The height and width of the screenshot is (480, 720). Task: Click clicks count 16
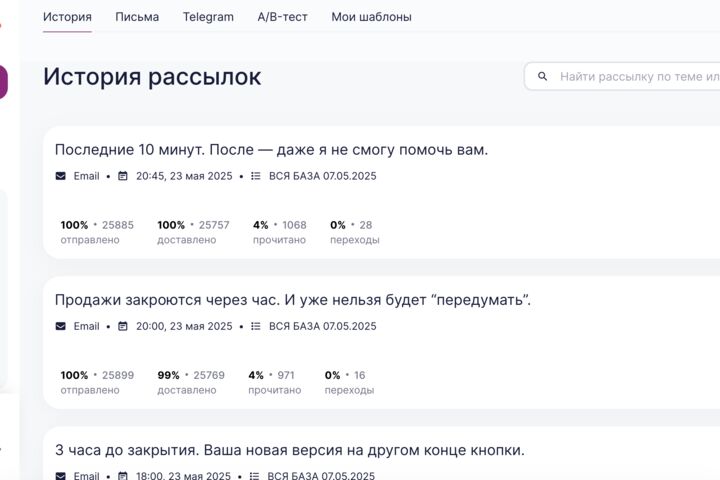click(x=360, y=375)
